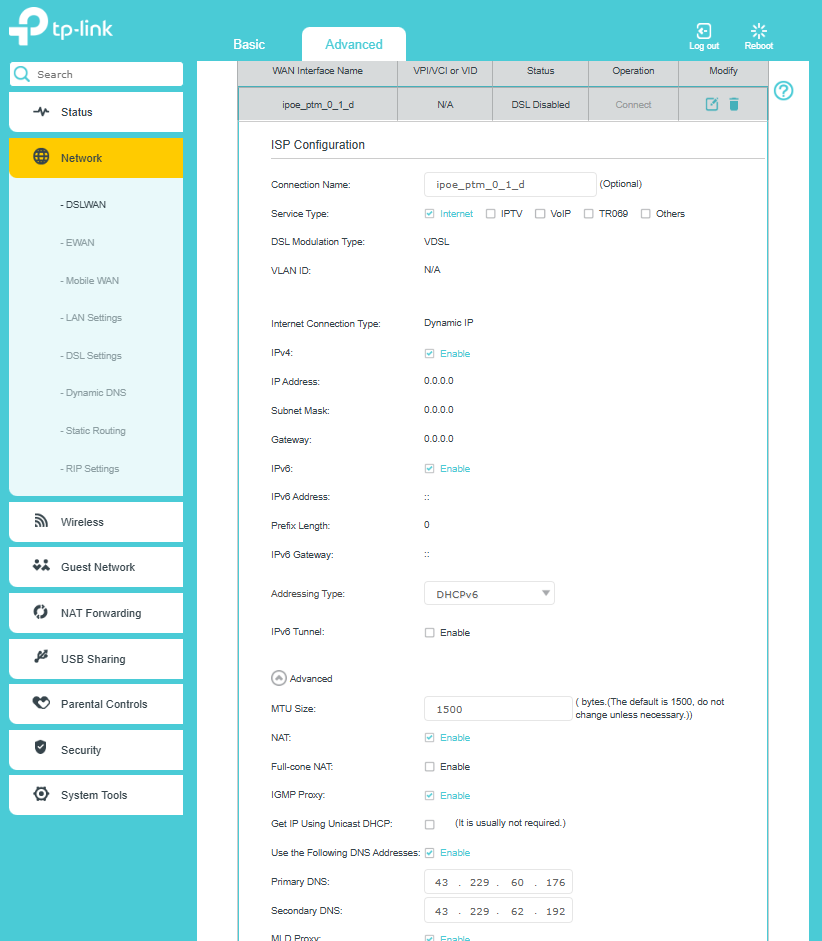Viewport: 822px width, 941px height.
Task: Go to Mobile WAN submenu
Action: click(x=89, y=280)
